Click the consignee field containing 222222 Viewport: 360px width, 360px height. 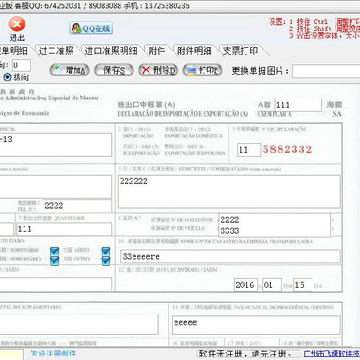(229, 191)
